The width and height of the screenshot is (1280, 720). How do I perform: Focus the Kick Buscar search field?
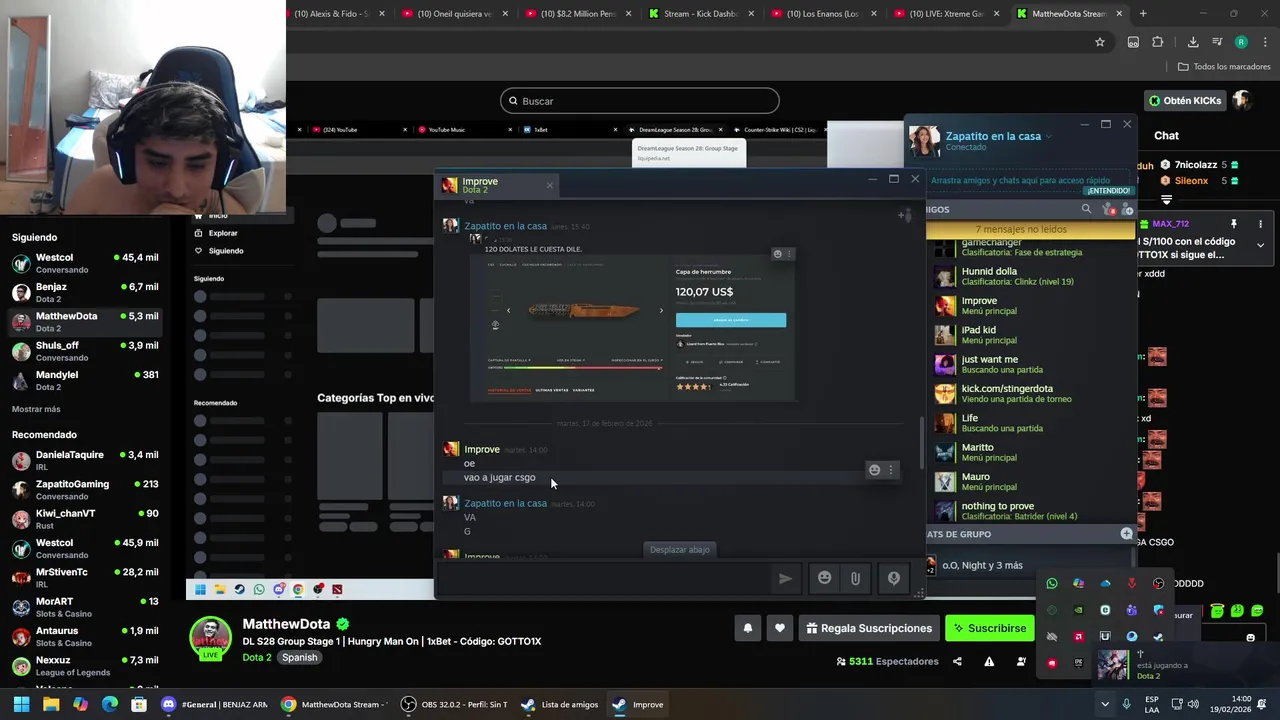[640, 101]
